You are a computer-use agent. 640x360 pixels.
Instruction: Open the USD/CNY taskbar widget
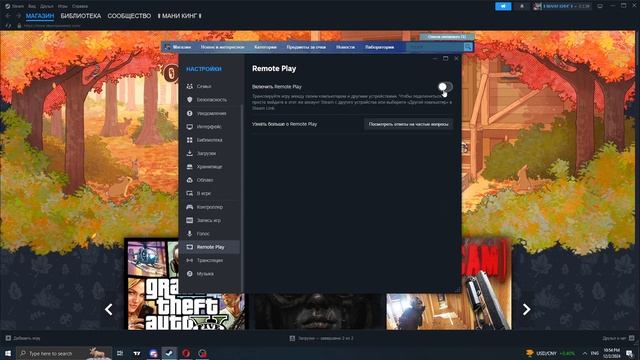coord(550,353)
